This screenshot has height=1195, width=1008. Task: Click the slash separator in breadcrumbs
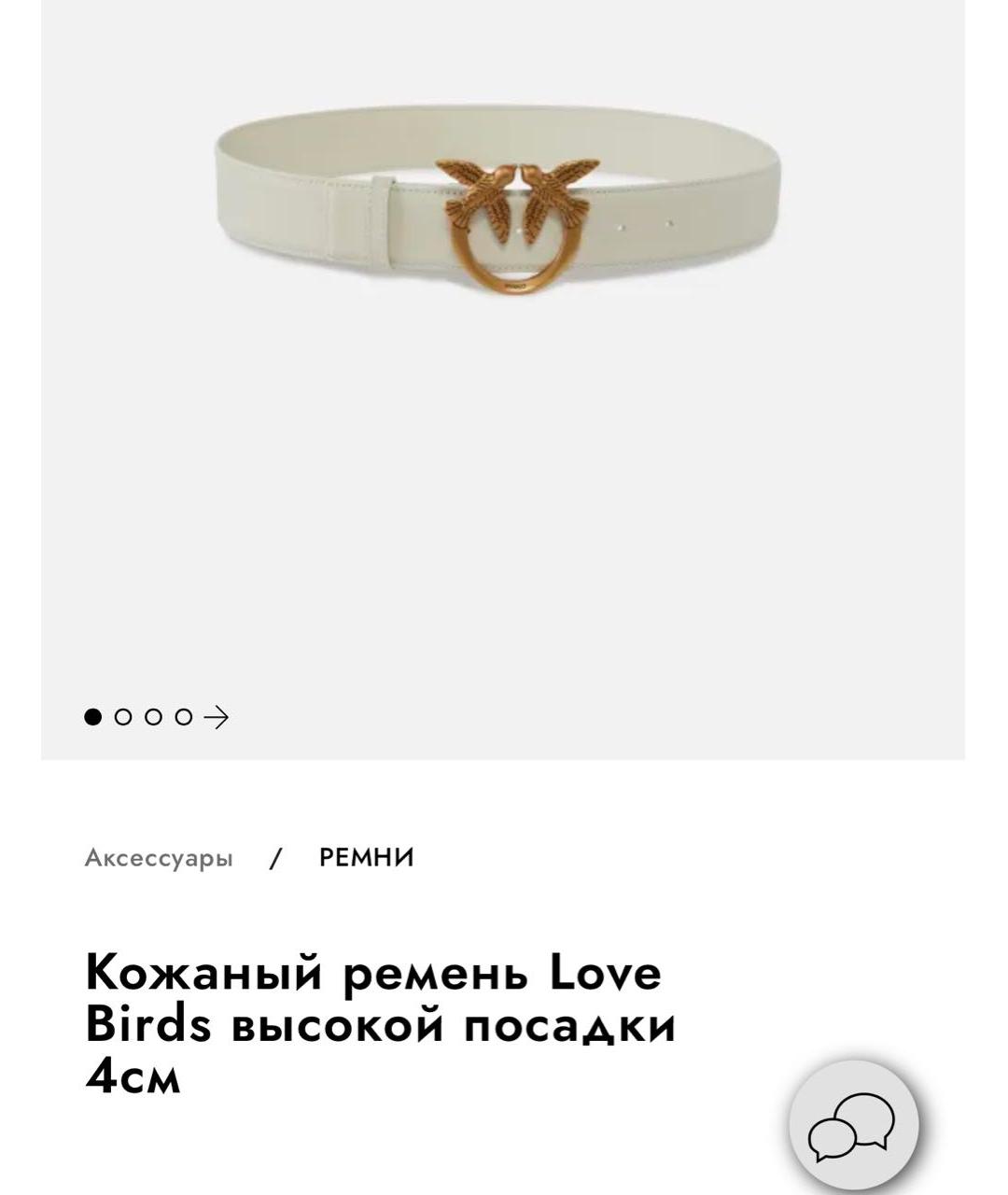tap(275, 858)
